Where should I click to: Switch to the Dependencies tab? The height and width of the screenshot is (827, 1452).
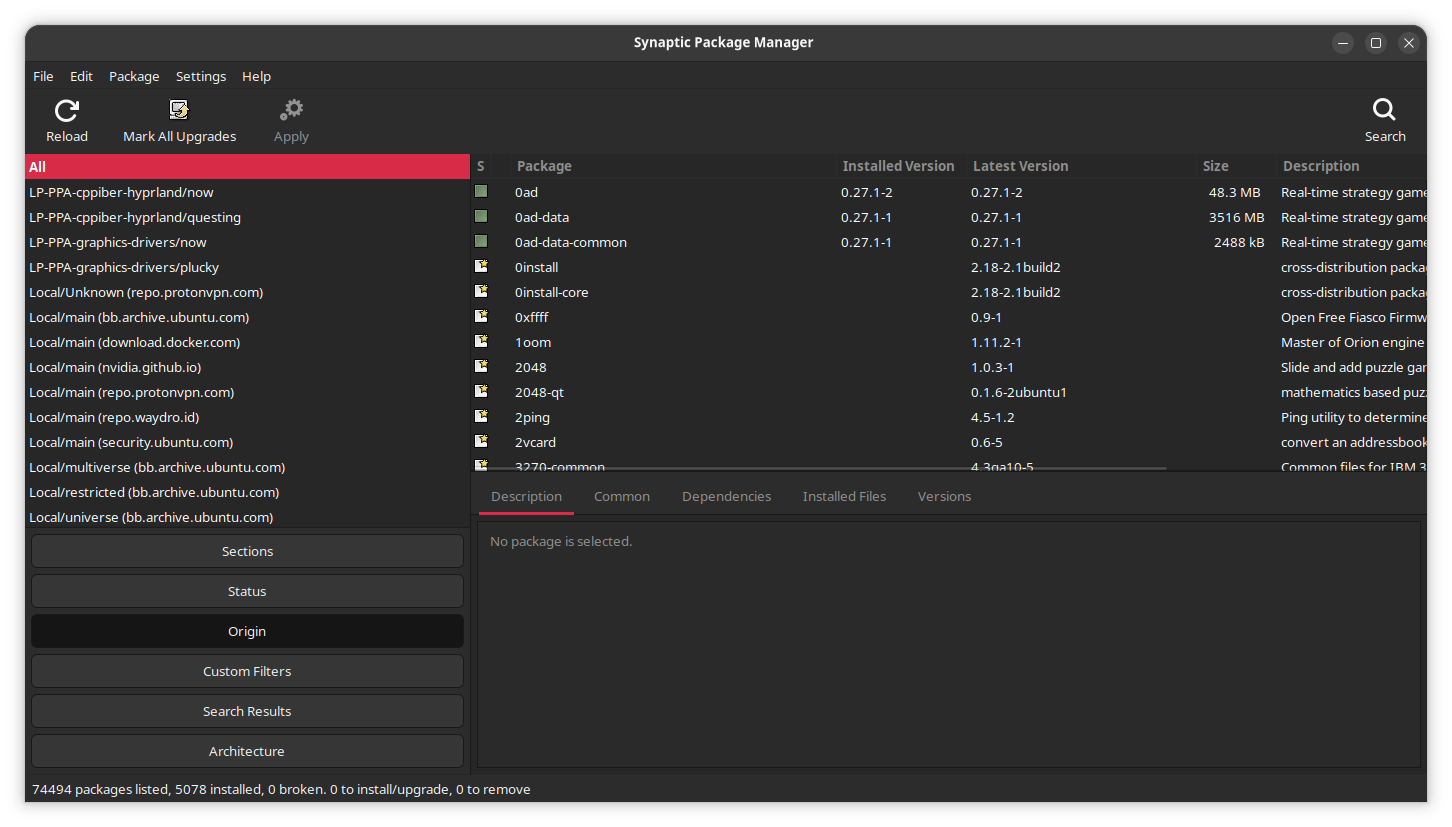726,496
